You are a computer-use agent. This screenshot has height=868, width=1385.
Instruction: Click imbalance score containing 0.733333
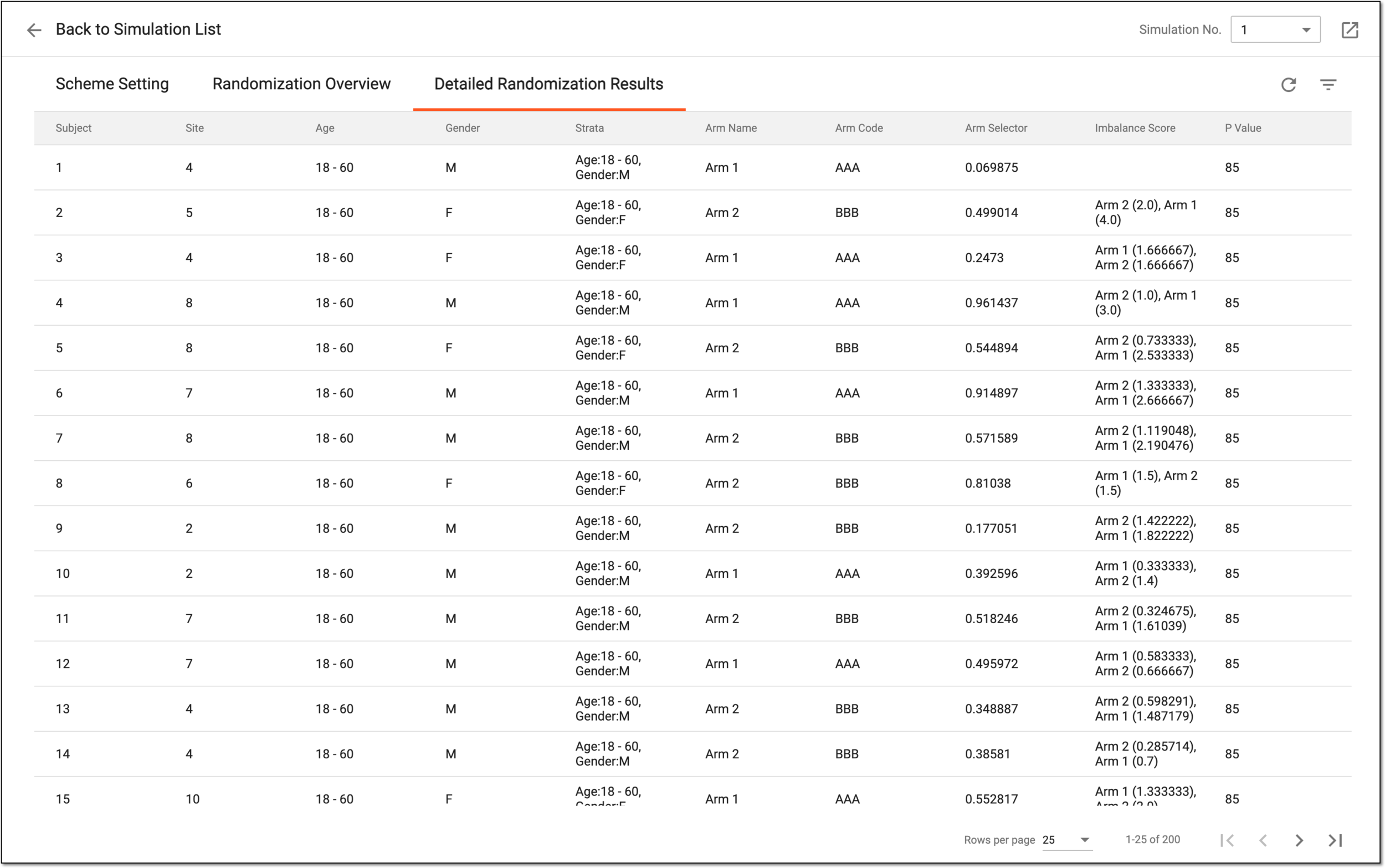[1145, 348]
